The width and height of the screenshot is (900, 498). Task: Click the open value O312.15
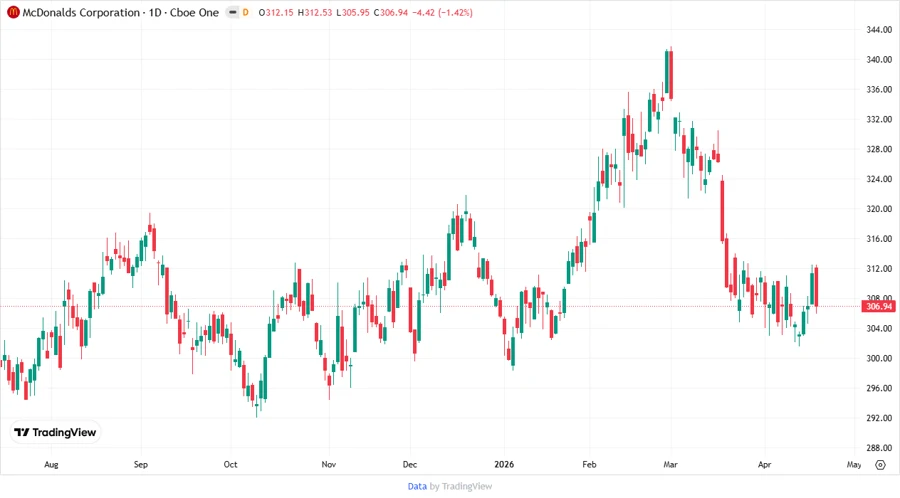pos(276,12)
